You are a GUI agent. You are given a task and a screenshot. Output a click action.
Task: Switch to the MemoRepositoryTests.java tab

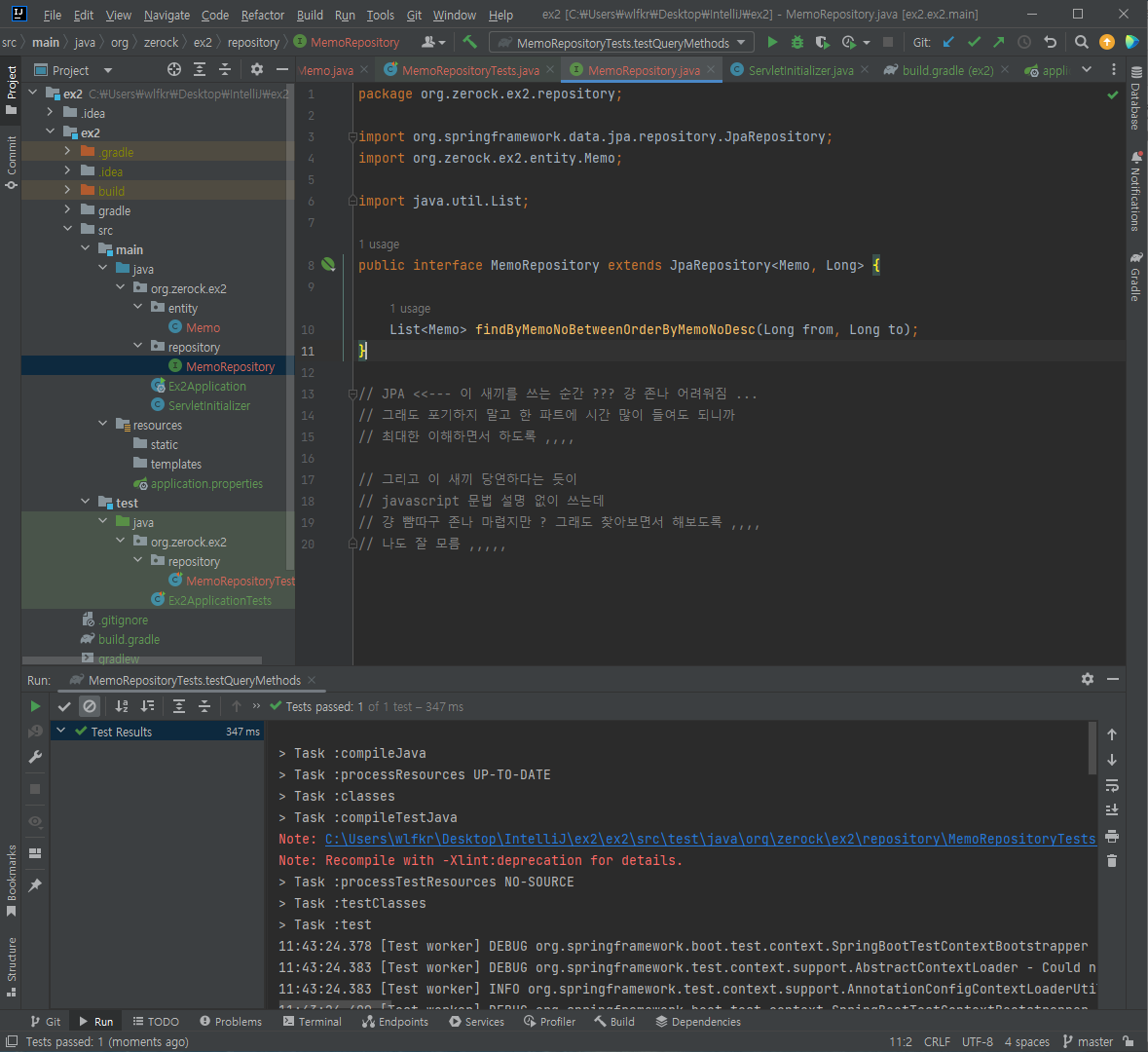[x=470, y=70]
